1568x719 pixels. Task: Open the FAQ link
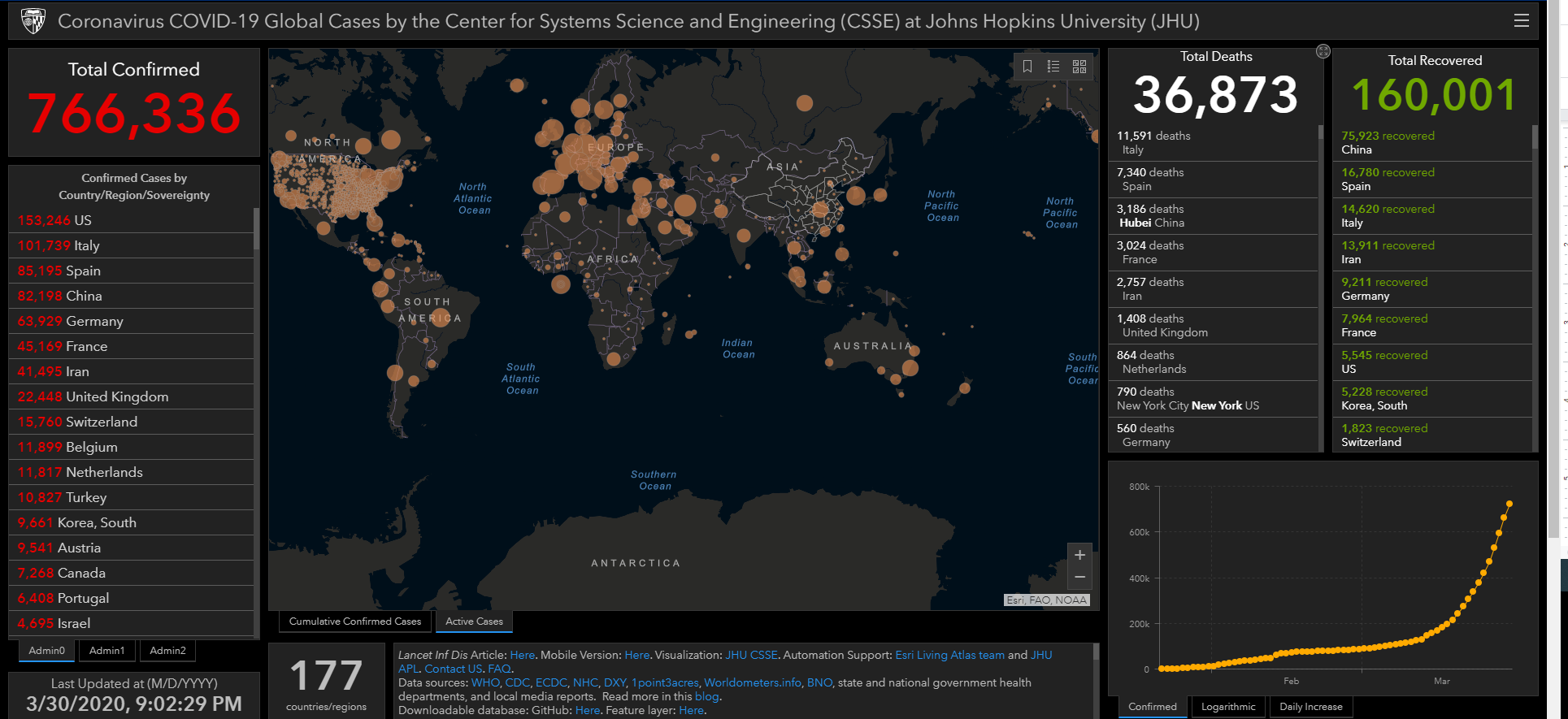coord(499,669)
